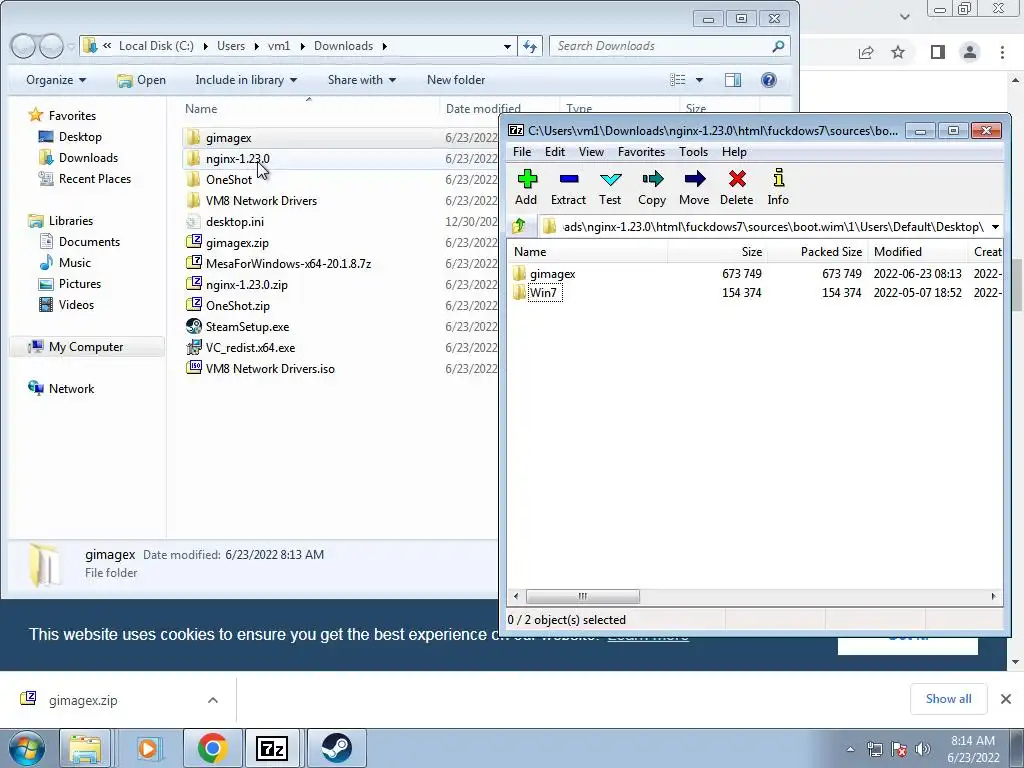Open the Share with dropdown
Image resolution: width=1024 pixels, height=768 pixels.
(362, 80)
